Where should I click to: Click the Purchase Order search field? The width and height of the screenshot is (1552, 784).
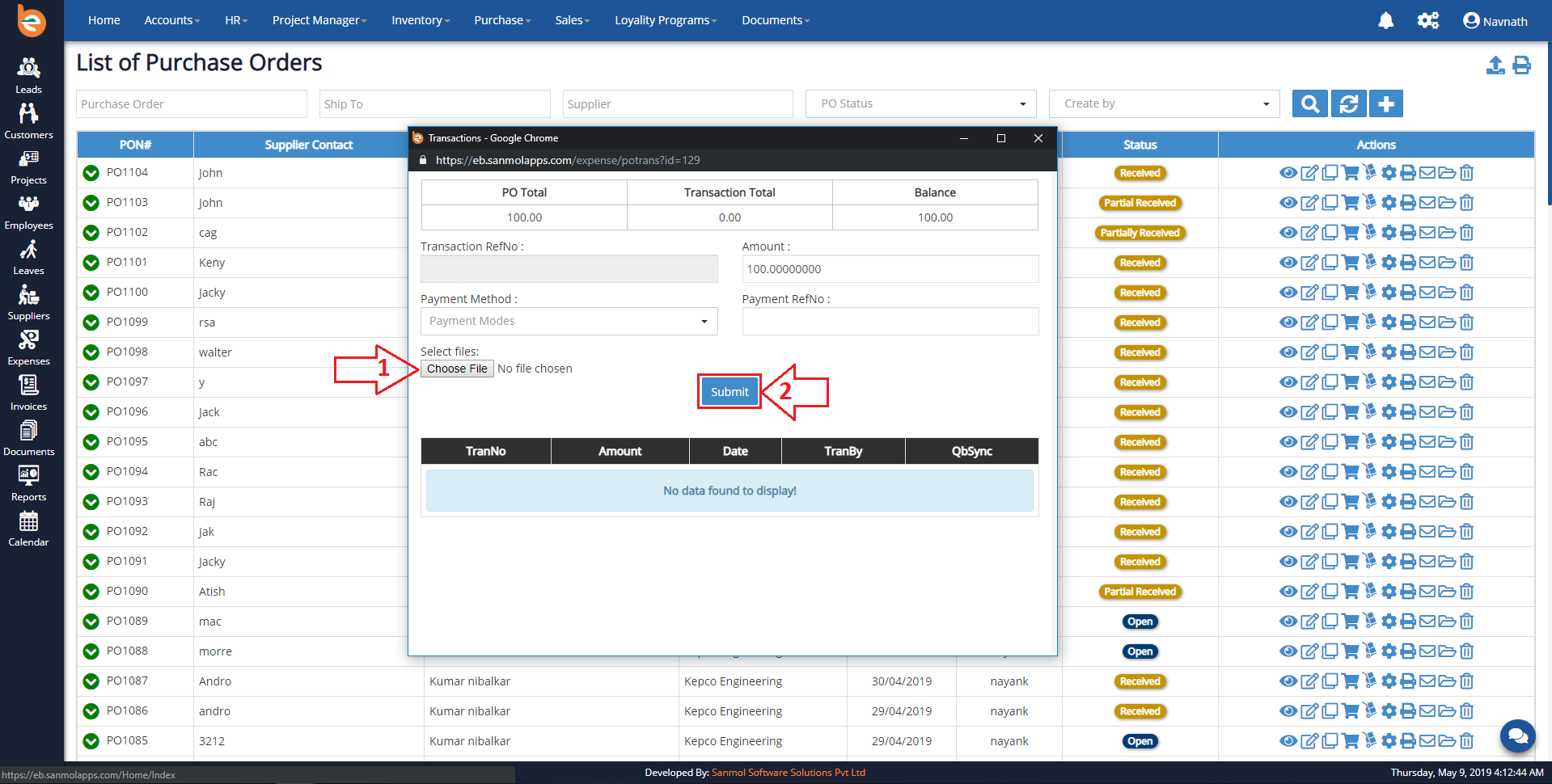(x=192, y=103)
